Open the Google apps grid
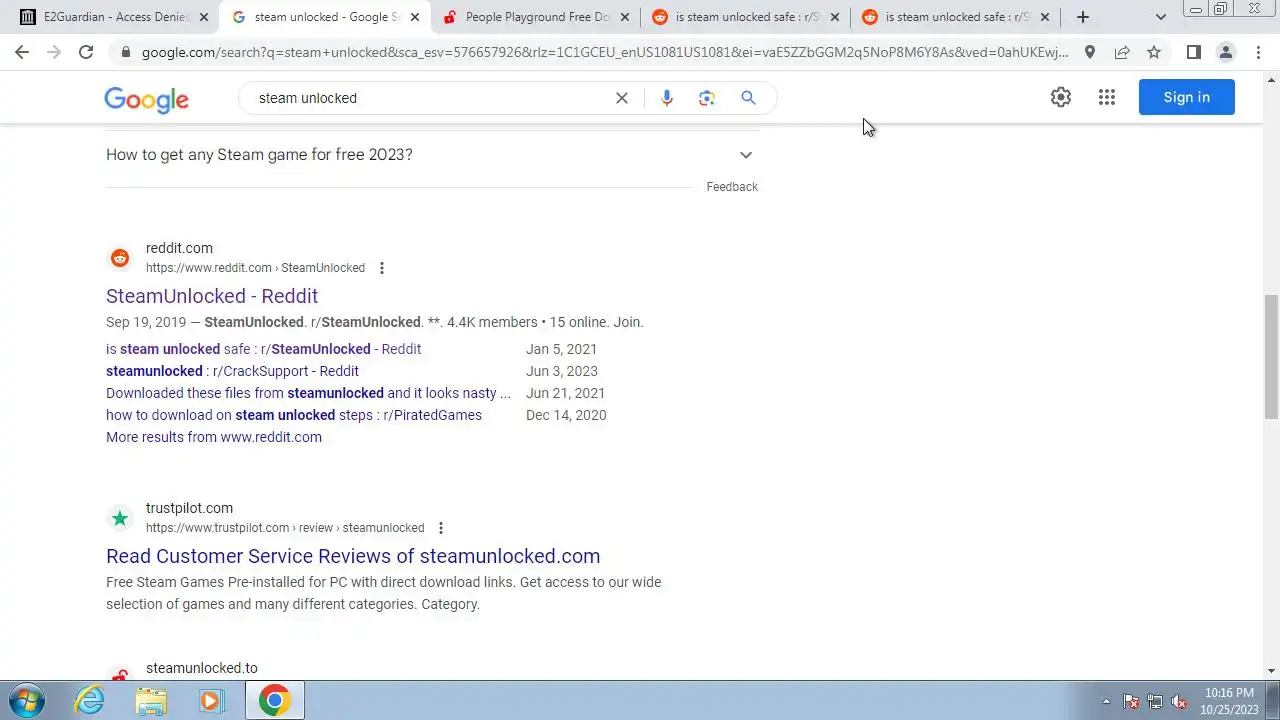The image size is (1280, 720). 1107,97
